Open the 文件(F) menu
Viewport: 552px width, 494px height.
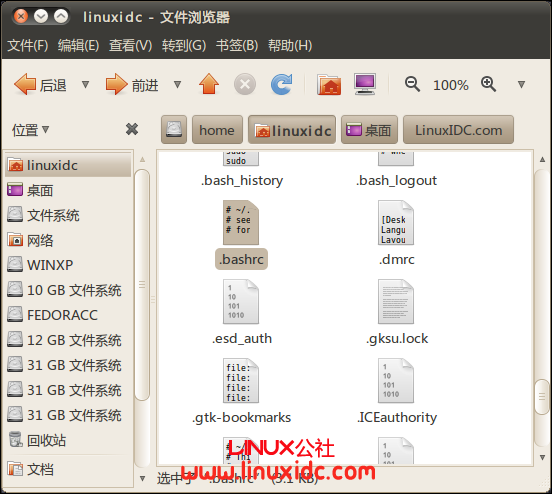(28, 45)
